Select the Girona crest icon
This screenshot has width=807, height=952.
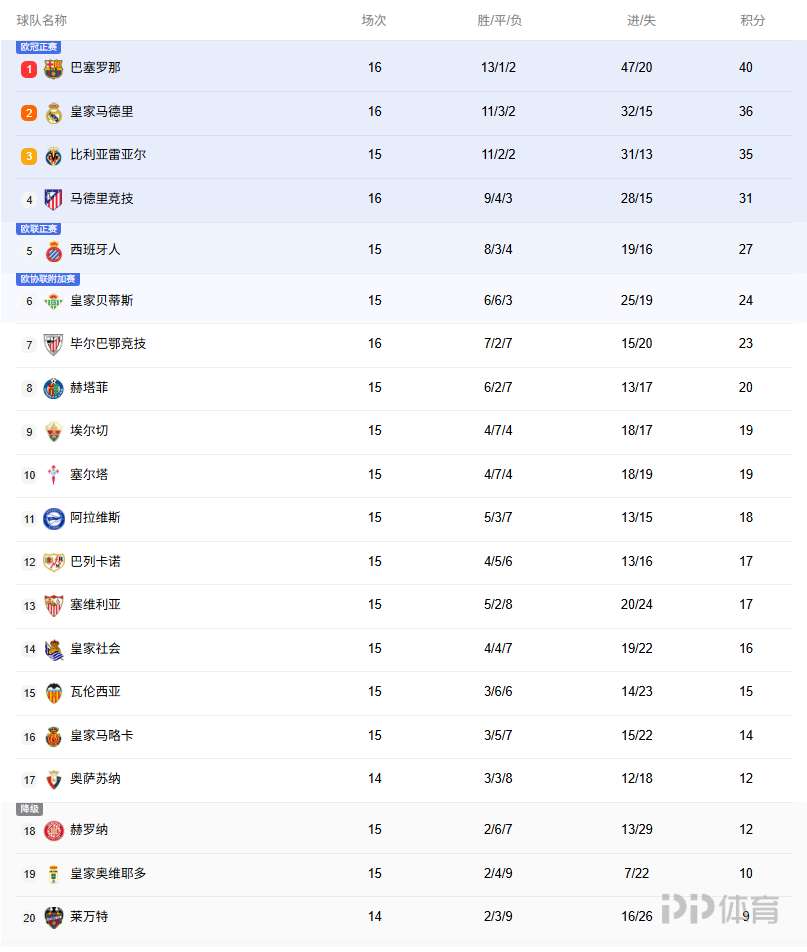tap(54, 830)
